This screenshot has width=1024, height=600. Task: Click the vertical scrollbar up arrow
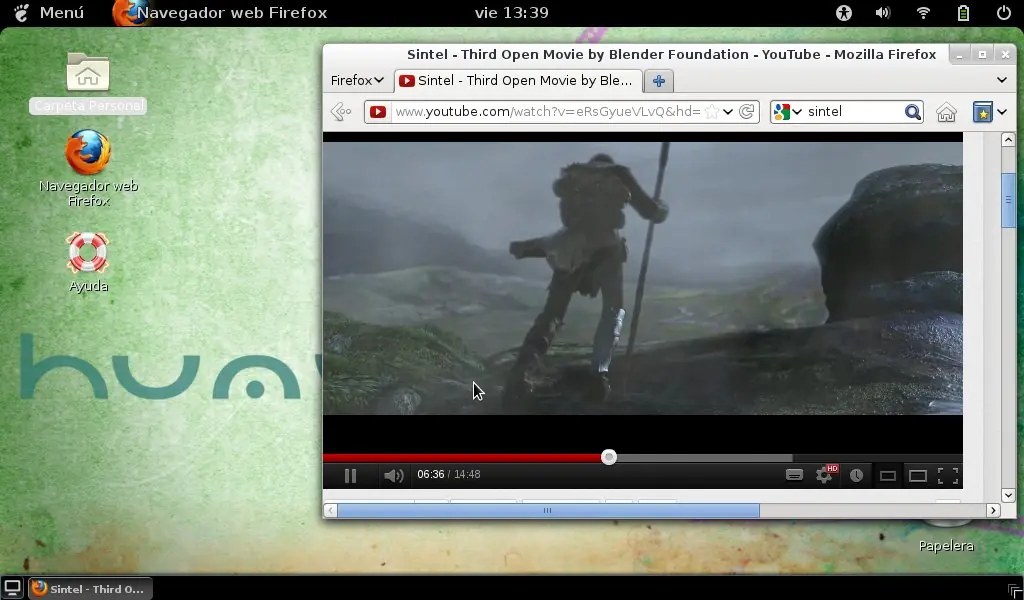click(x=1008, y=139)
